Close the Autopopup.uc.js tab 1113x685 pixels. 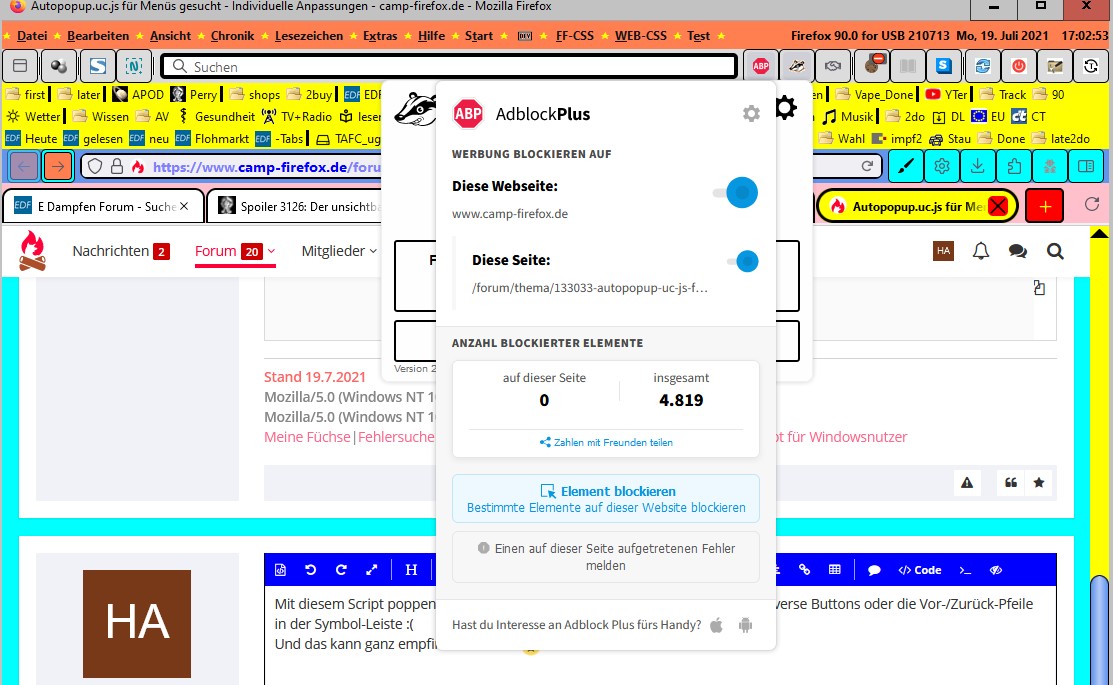coord(998,206)
